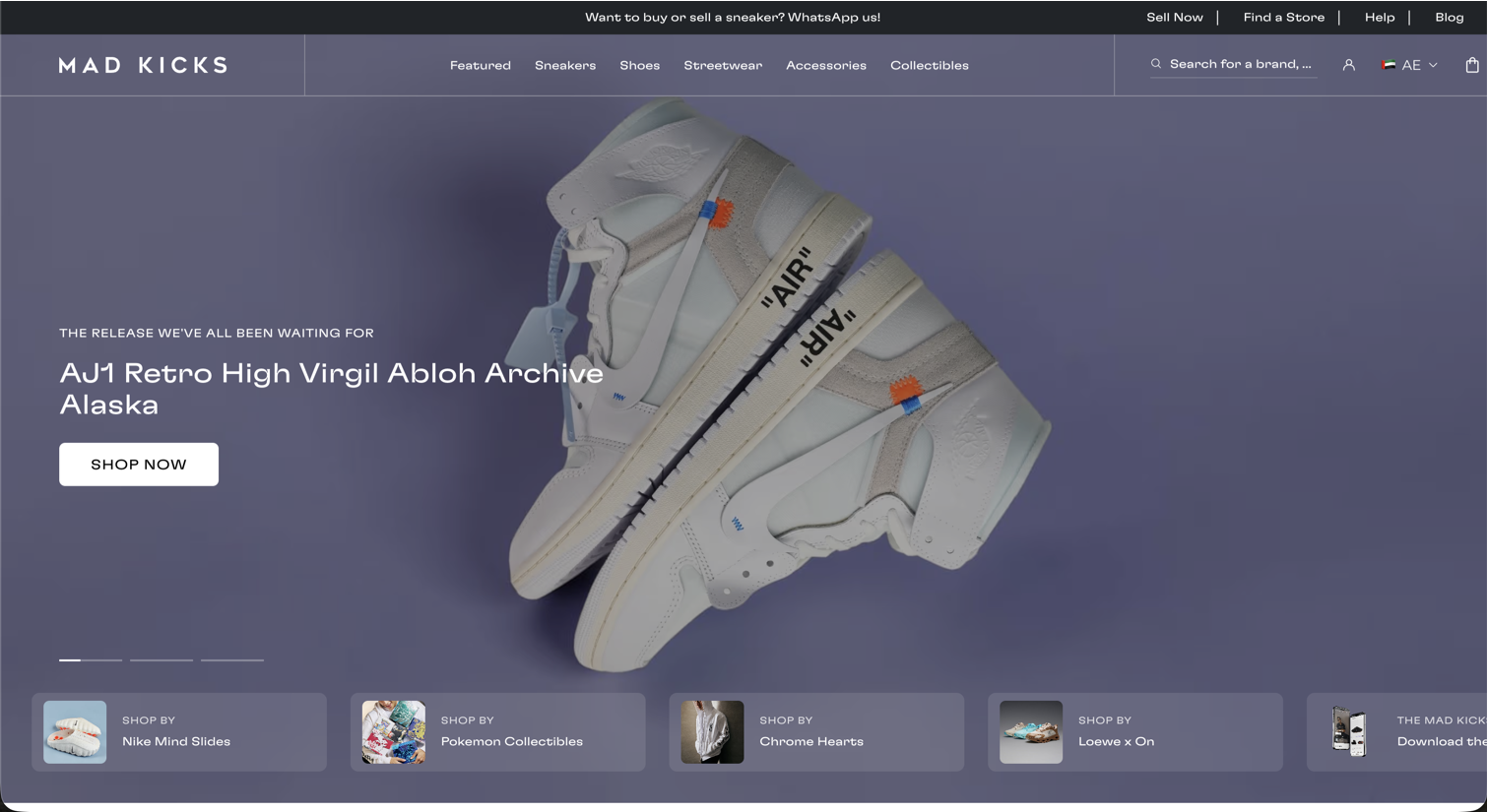Open the Sneakers menu
Screen dimensions: 1488x812
tap(565, 66)
